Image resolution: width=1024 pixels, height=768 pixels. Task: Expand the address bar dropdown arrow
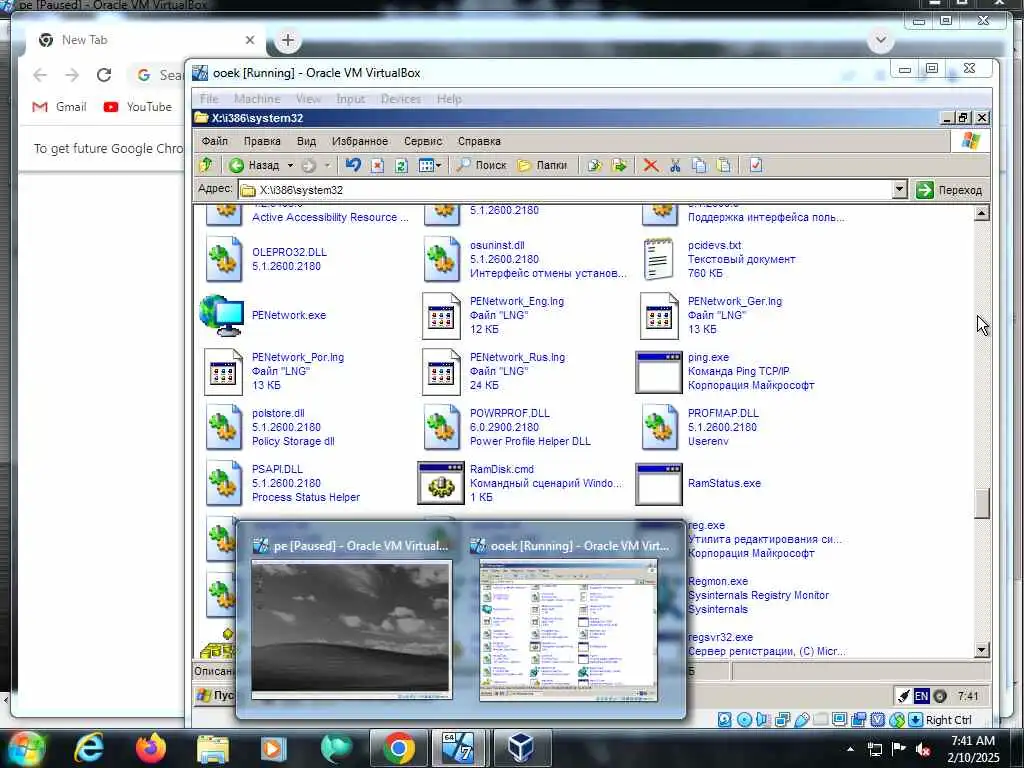click(899, 190)
